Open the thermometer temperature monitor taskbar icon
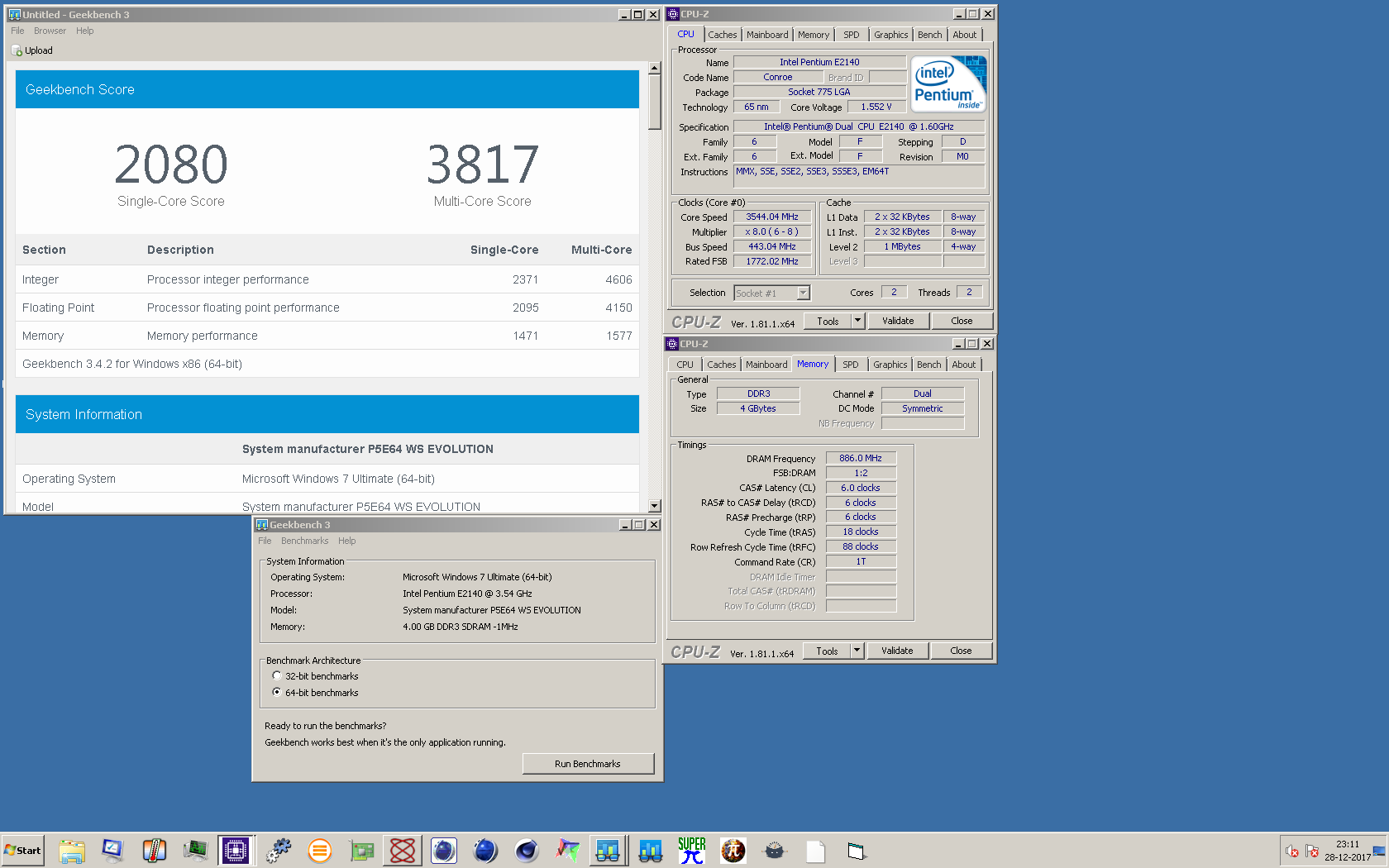Viewport: 1389px width, 868px height. 154,851
